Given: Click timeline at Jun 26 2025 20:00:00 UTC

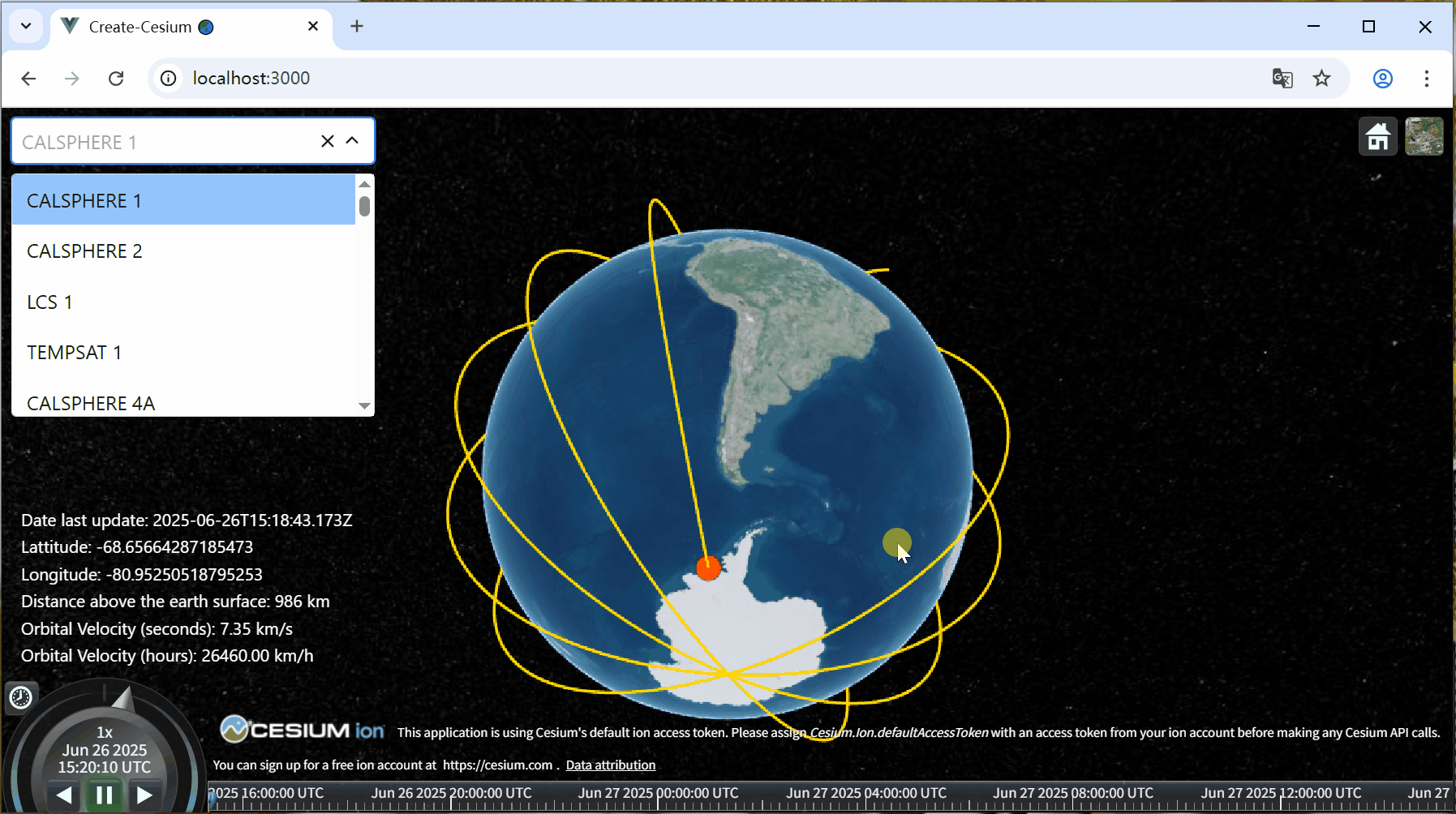Looking at the screenshot, I should (451, 794).
